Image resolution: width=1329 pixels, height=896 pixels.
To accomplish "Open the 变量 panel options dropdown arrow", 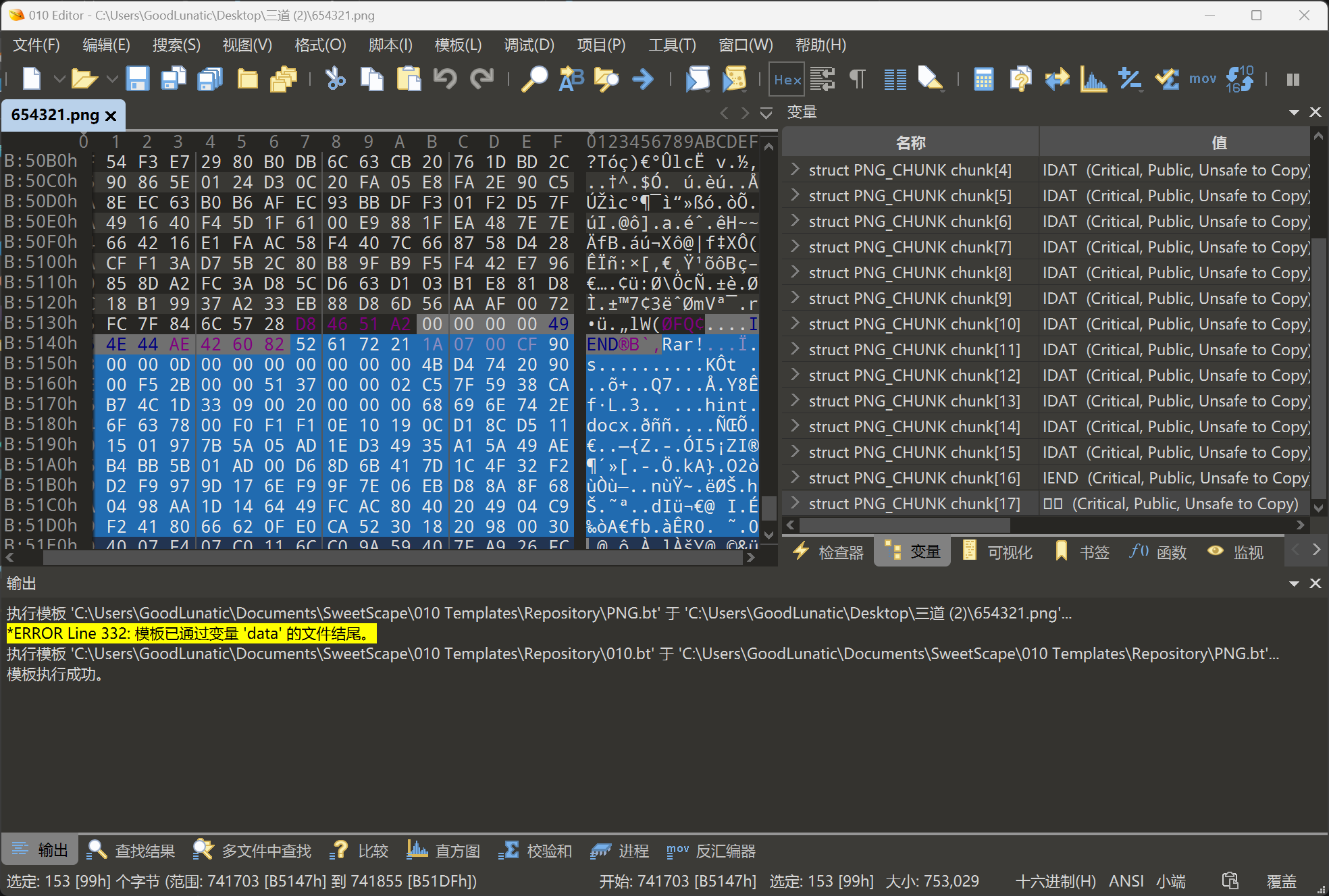I will (x=1294, y=112).
